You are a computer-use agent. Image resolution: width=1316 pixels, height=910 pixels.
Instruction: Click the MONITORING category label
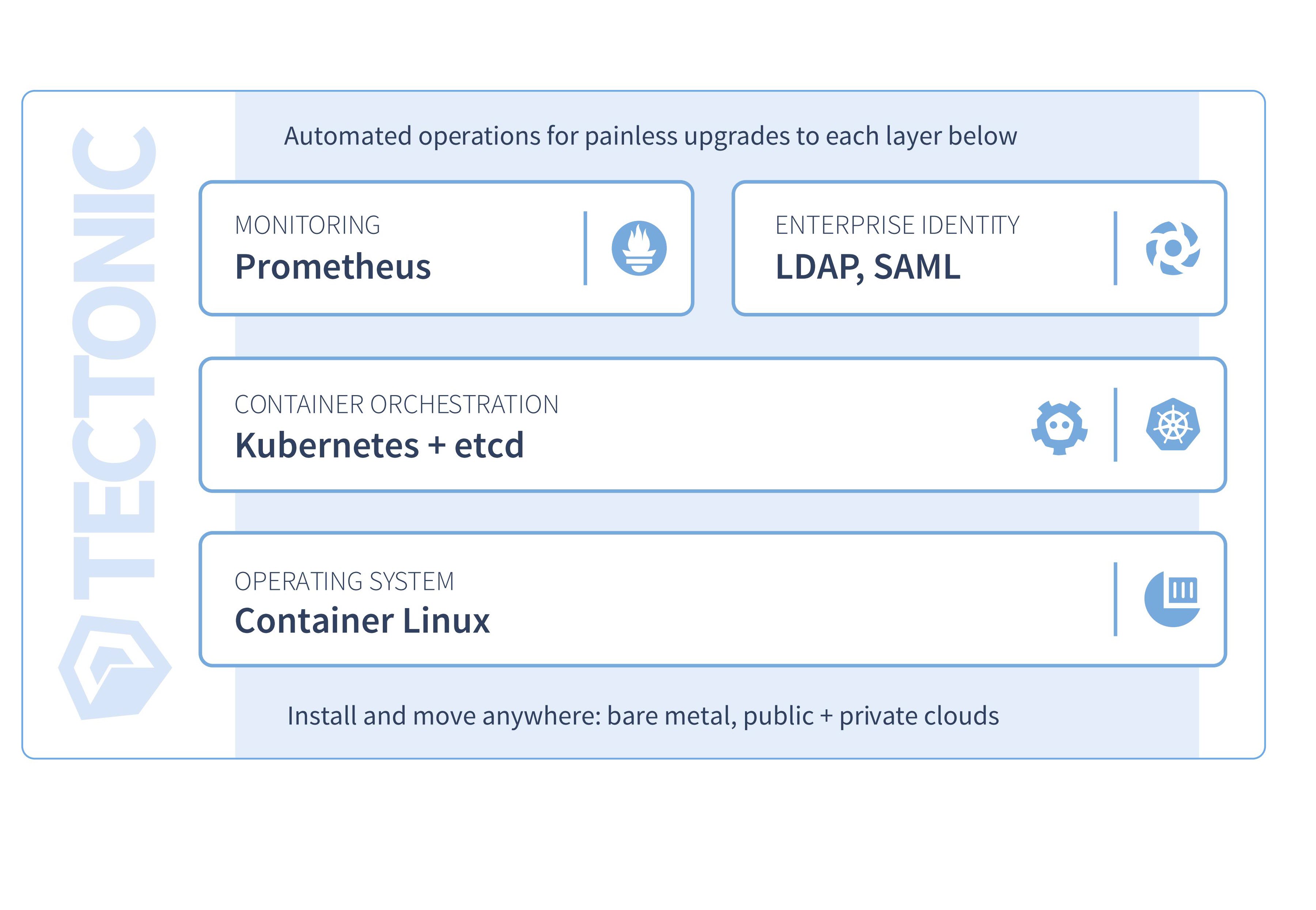click(x=307, y=225)
